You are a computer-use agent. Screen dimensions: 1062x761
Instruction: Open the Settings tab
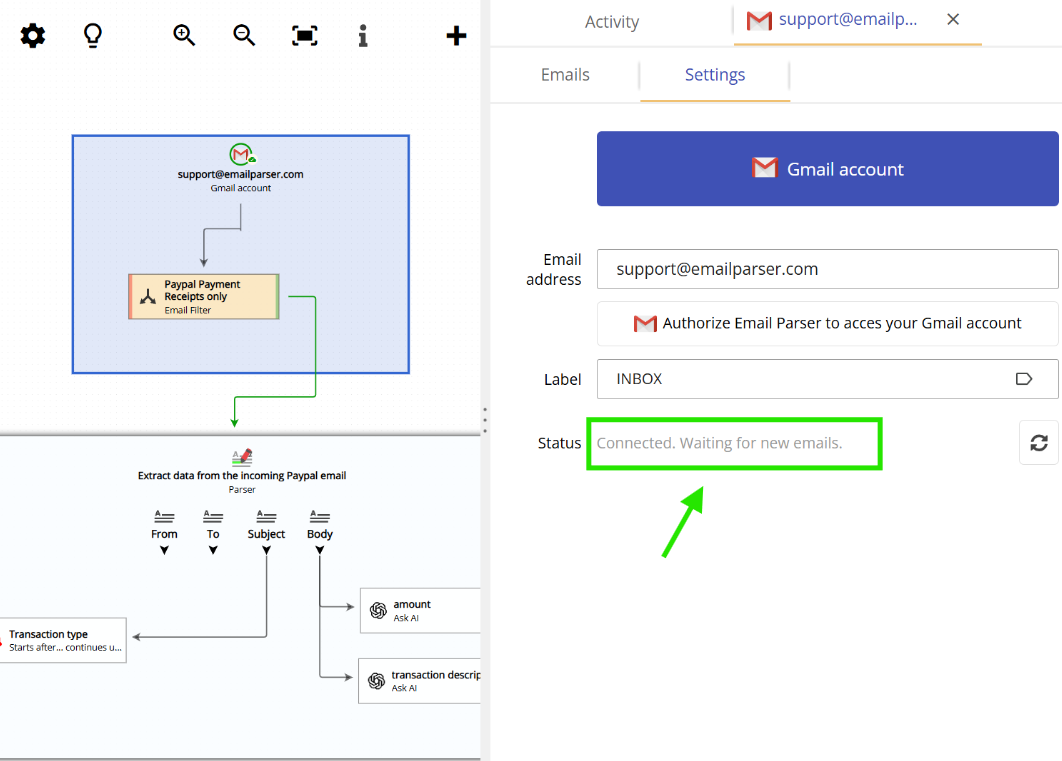click(x=714, y=74)
